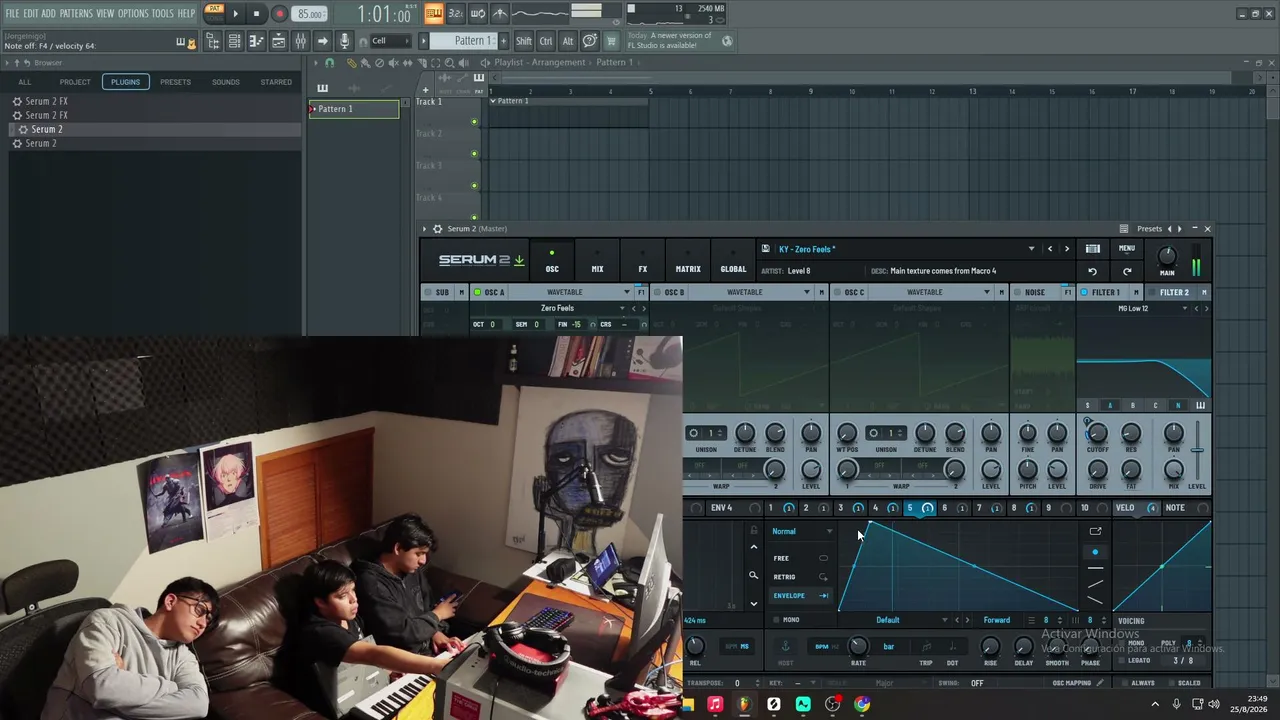1280x720 pixels.
Task: Stop playback with the Stop button
Action: pyautogui.click(x=257, y=14)
